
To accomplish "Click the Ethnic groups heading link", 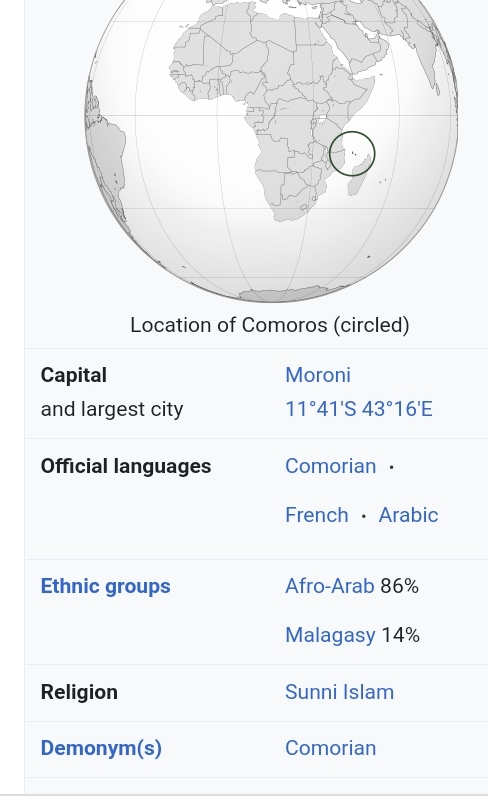I will click(105, 586).
